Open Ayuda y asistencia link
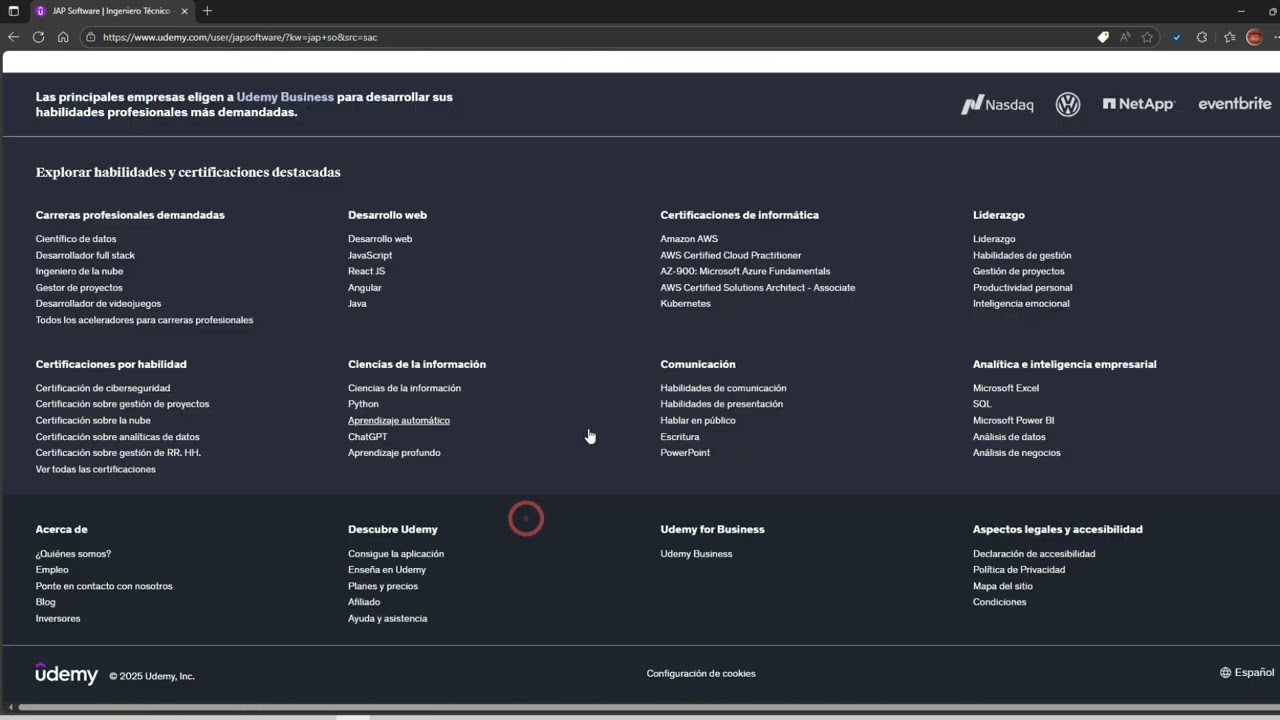The width and height of the screenshot is (1280, 720). click(388, 619)
